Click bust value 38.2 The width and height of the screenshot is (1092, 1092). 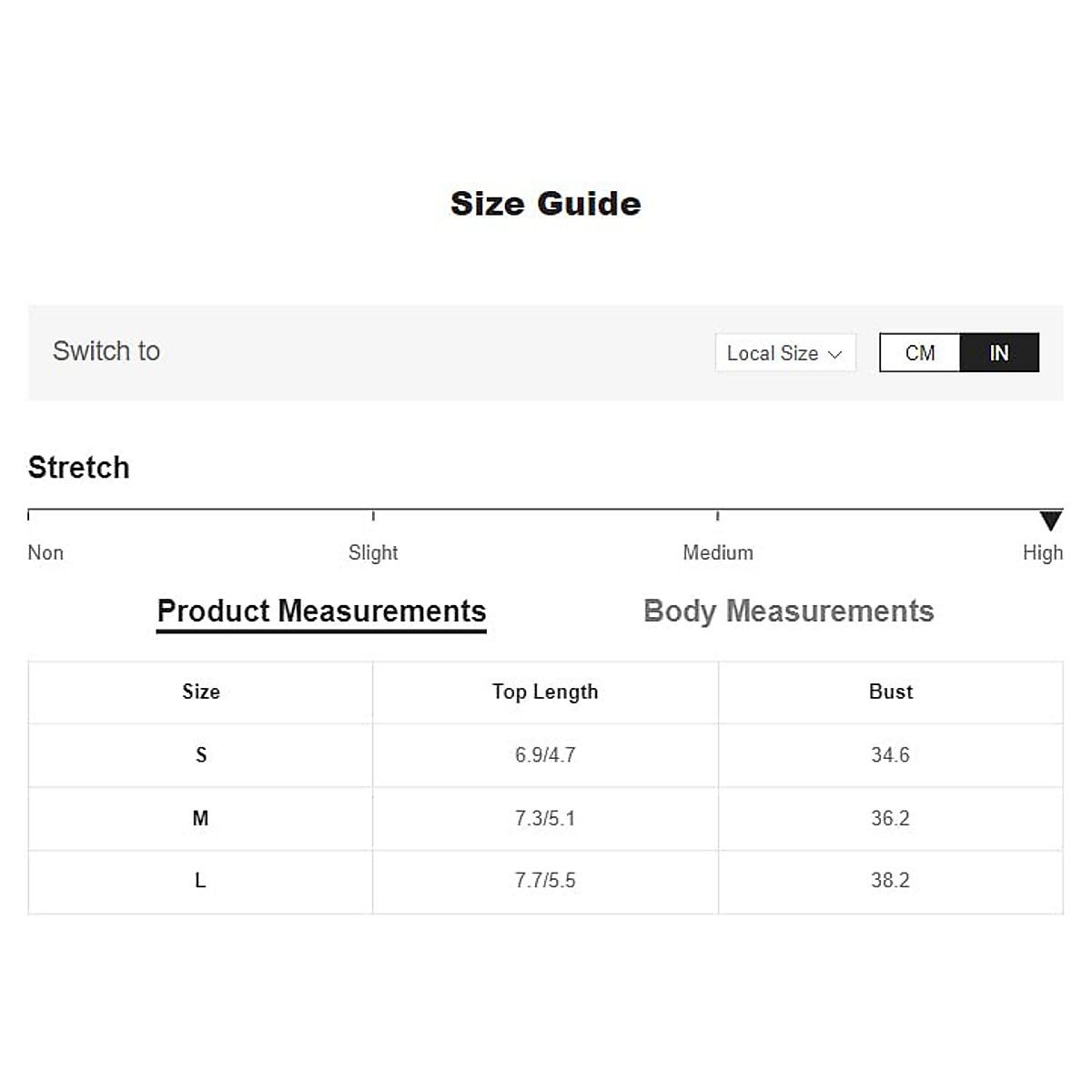pos(890,880)
